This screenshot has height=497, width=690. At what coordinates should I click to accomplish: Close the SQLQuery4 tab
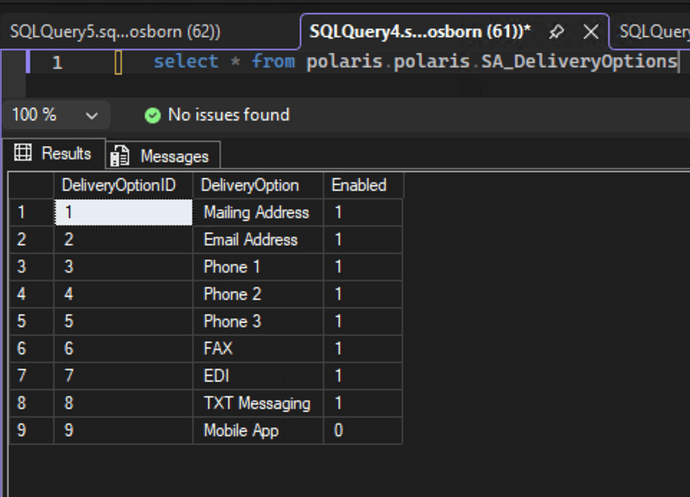591,32
